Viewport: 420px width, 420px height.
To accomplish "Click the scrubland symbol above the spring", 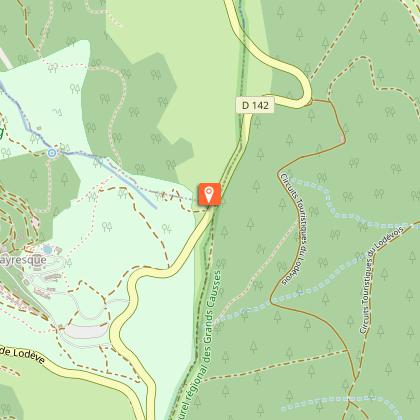I will [57, 112].
